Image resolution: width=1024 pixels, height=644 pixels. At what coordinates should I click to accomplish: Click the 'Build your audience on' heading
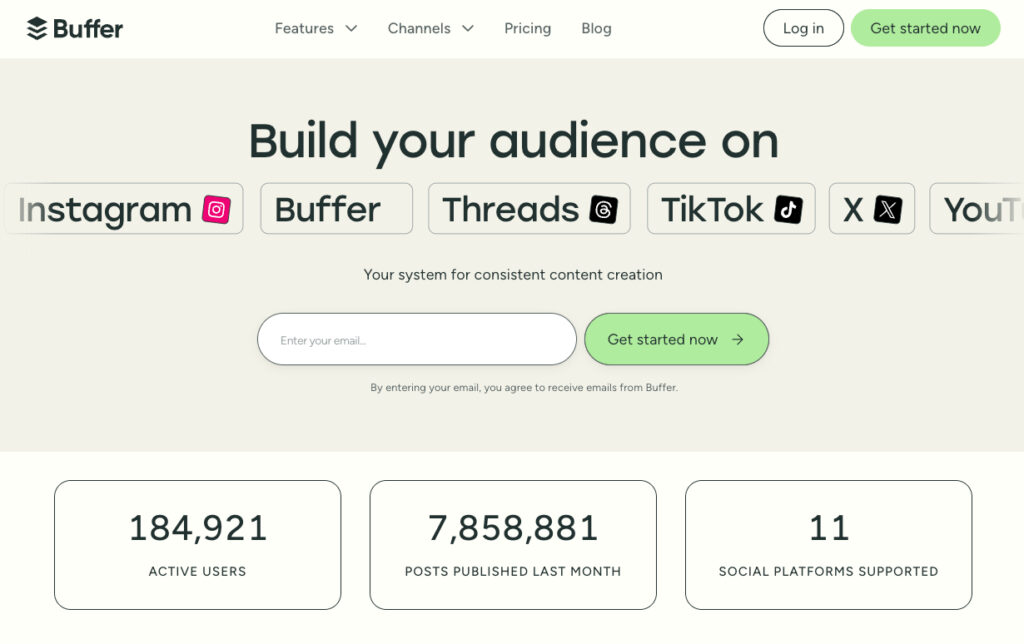coord(513,141)
